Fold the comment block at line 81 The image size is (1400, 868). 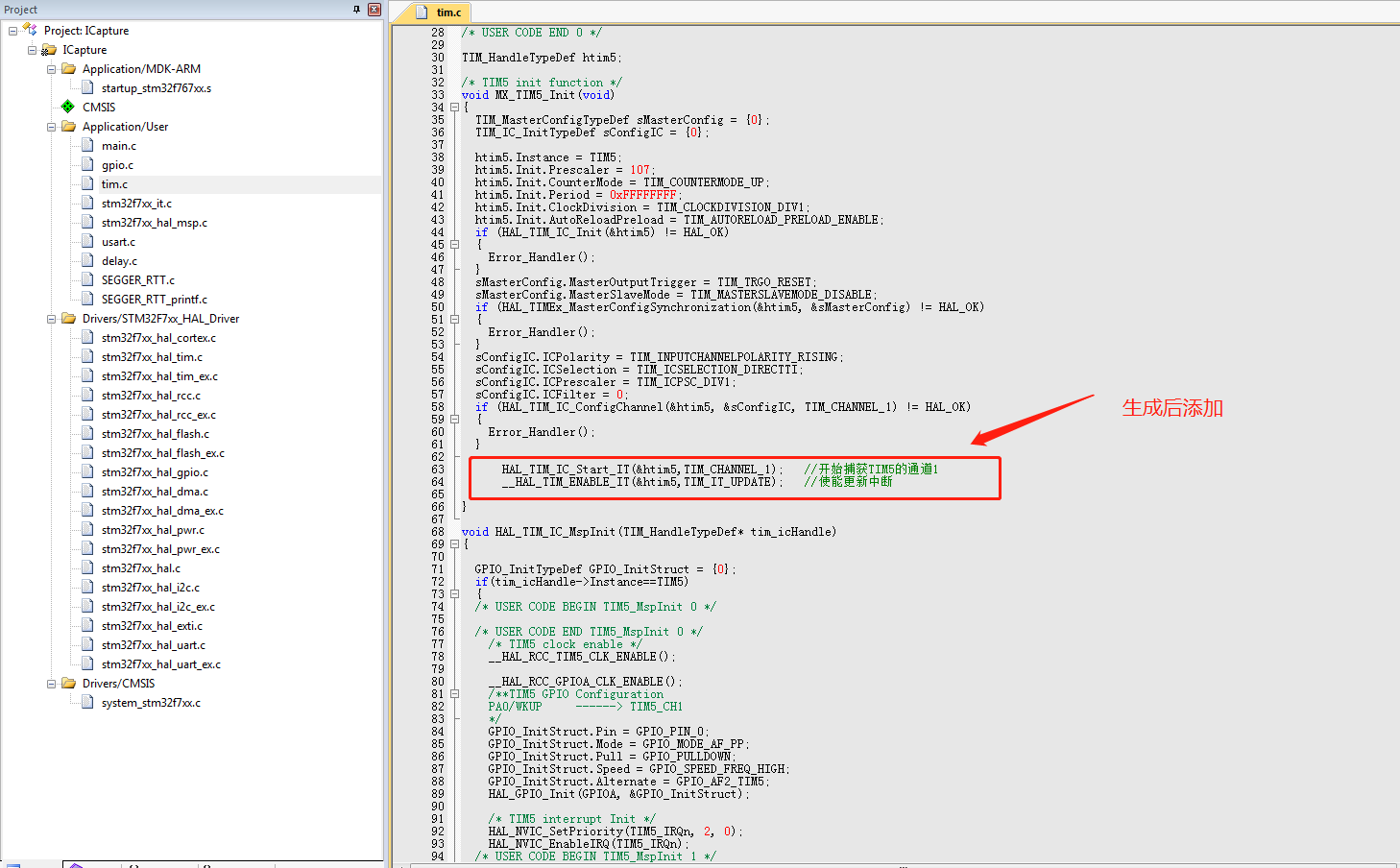pyautogui.click(x=454, y=694)
